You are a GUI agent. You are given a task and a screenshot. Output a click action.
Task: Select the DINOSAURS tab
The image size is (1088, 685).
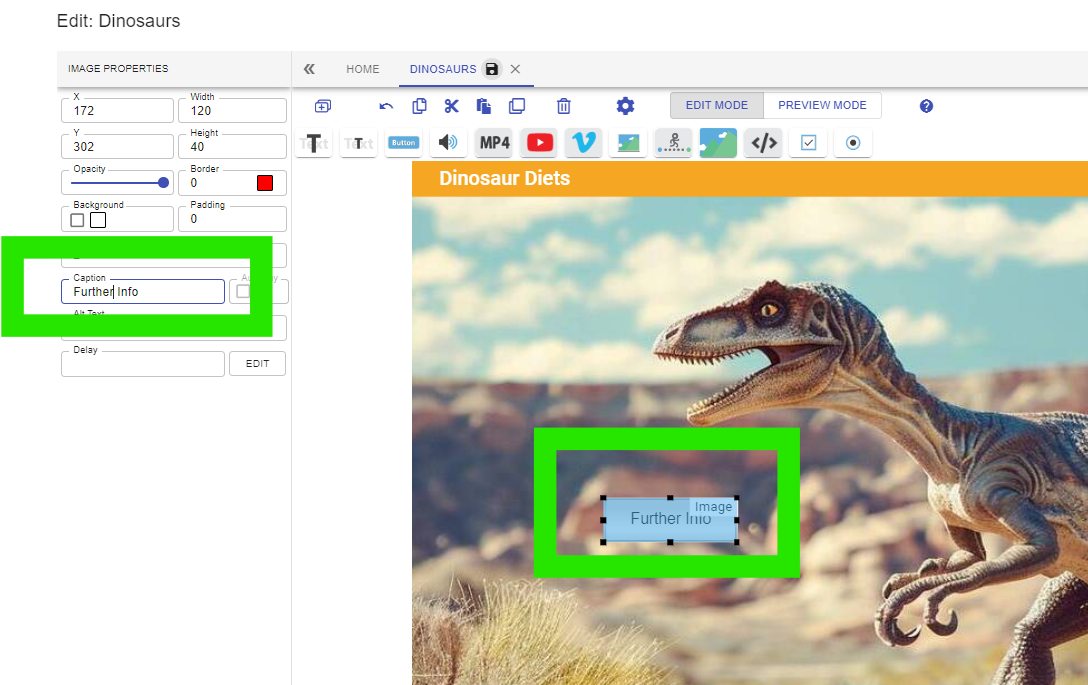click(443, 69)
